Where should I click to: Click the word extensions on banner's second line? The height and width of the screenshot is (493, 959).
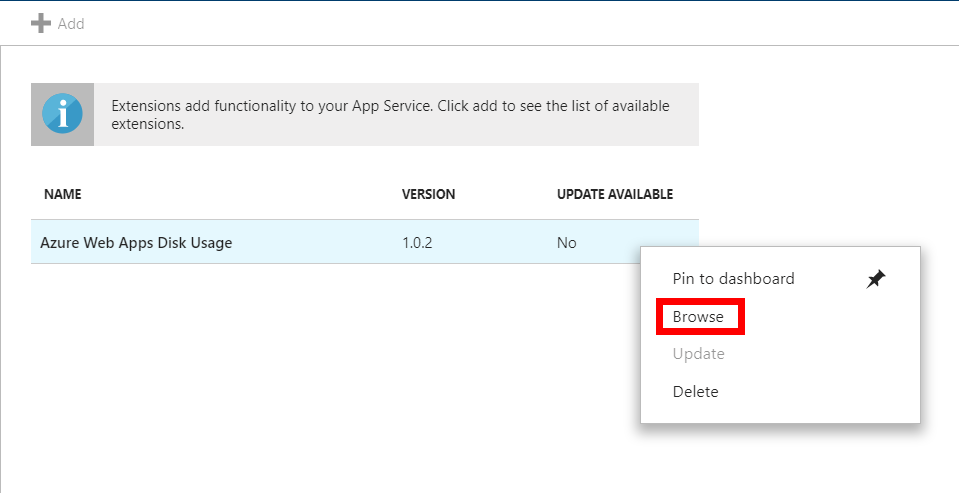(x=148, y=125)
